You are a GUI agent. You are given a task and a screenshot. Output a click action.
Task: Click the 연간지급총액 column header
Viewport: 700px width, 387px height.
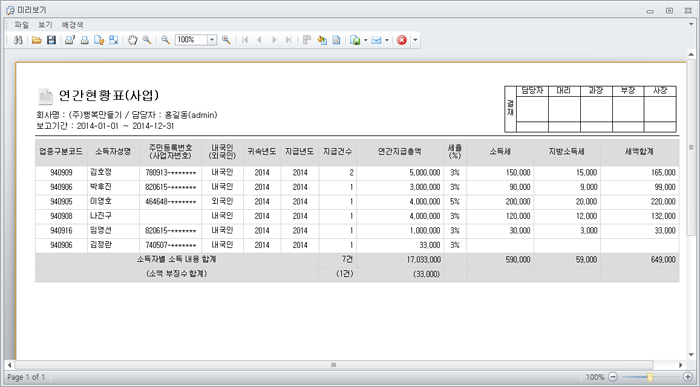[400, 152]
